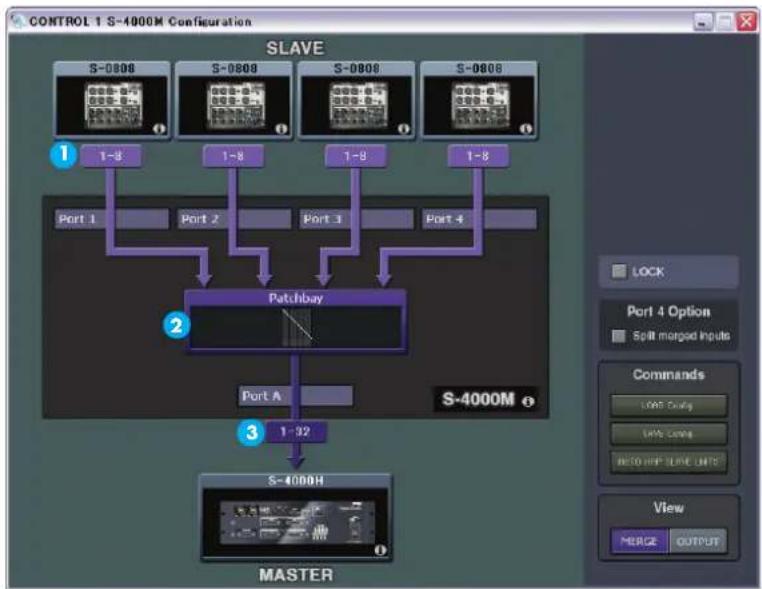Click the SAVE Config button
This screenshot has width=762, height=589.
669,433
